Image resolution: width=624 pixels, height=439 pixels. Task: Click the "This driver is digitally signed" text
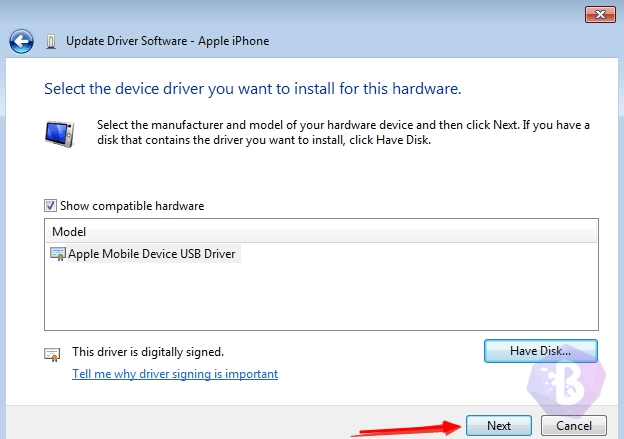coord(148,352)
